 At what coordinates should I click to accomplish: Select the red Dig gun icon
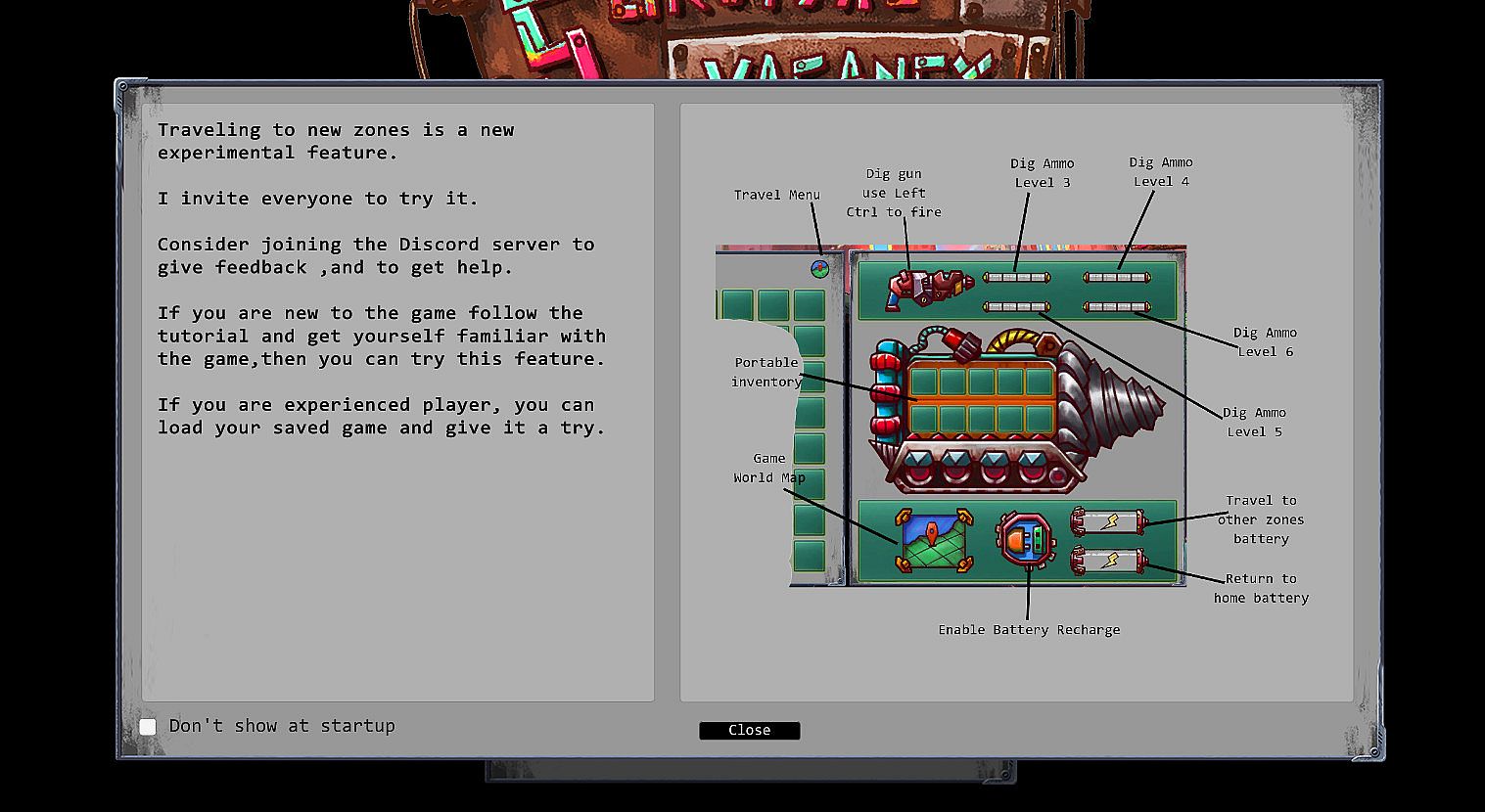click(929, 289)
